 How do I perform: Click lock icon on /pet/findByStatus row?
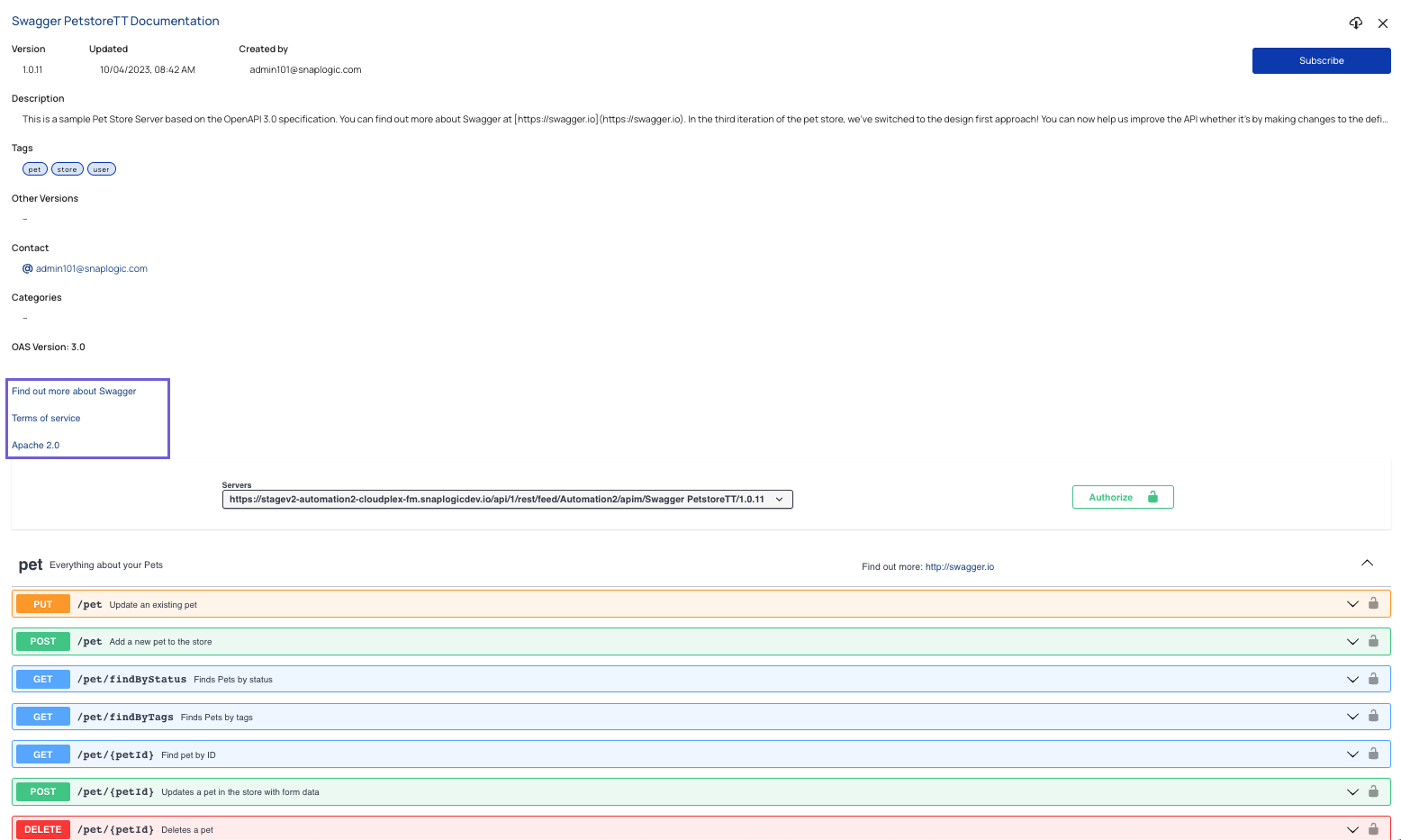[1373, 679]
